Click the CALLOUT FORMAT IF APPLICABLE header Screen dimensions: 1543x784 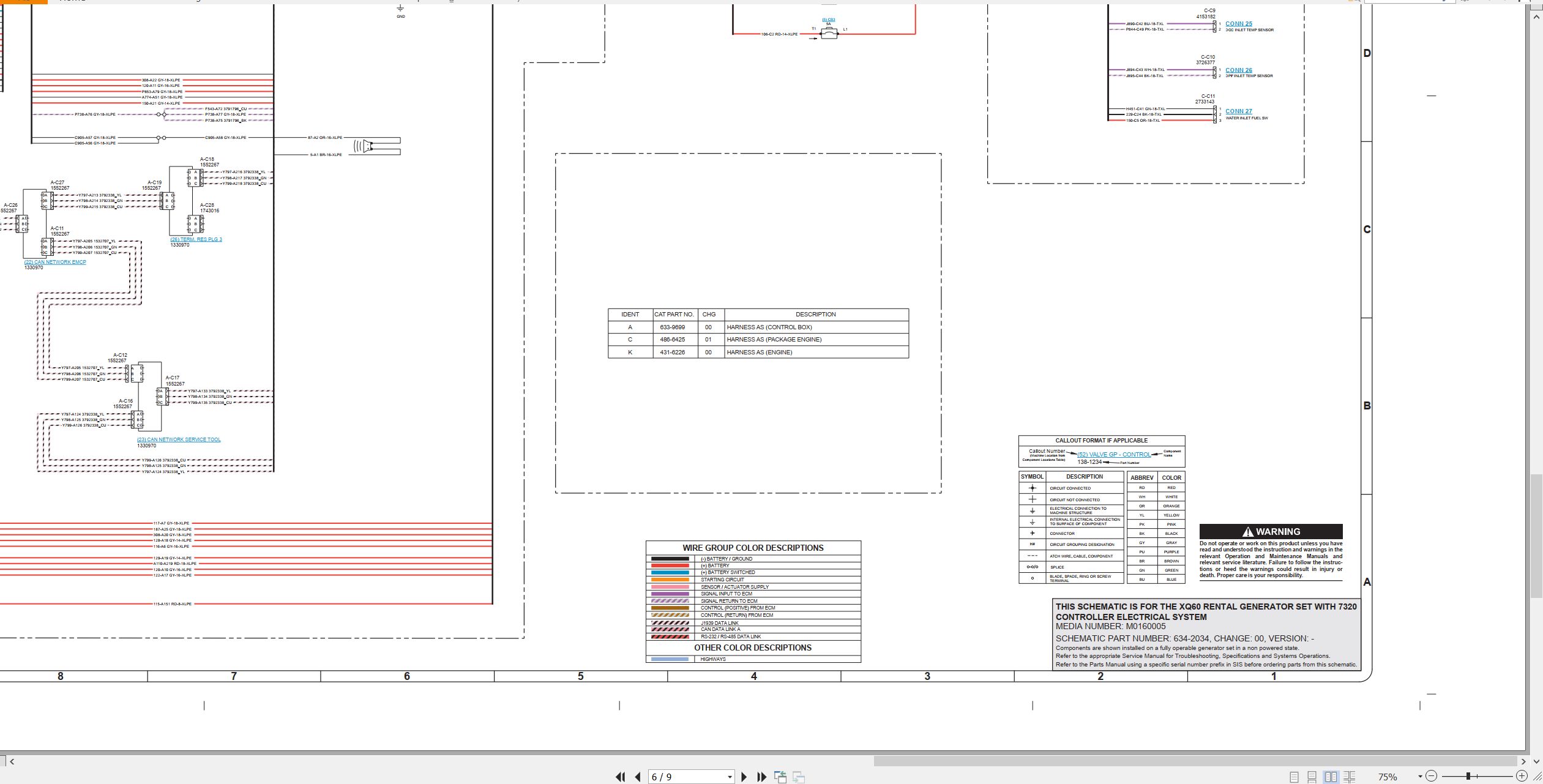[1101, 441]
